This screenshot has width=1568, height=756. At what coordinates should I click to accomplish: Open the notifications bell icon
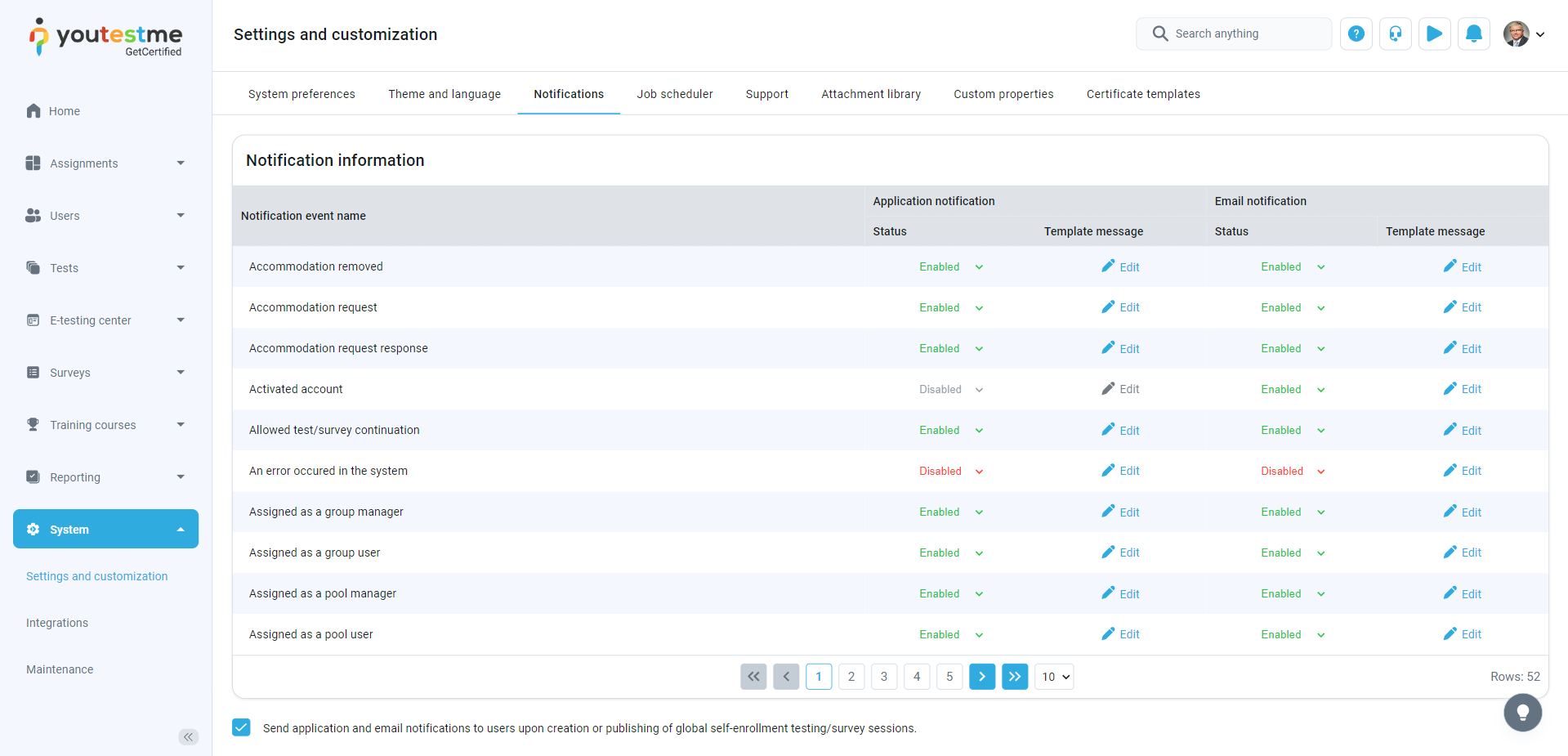[1473, 34]
